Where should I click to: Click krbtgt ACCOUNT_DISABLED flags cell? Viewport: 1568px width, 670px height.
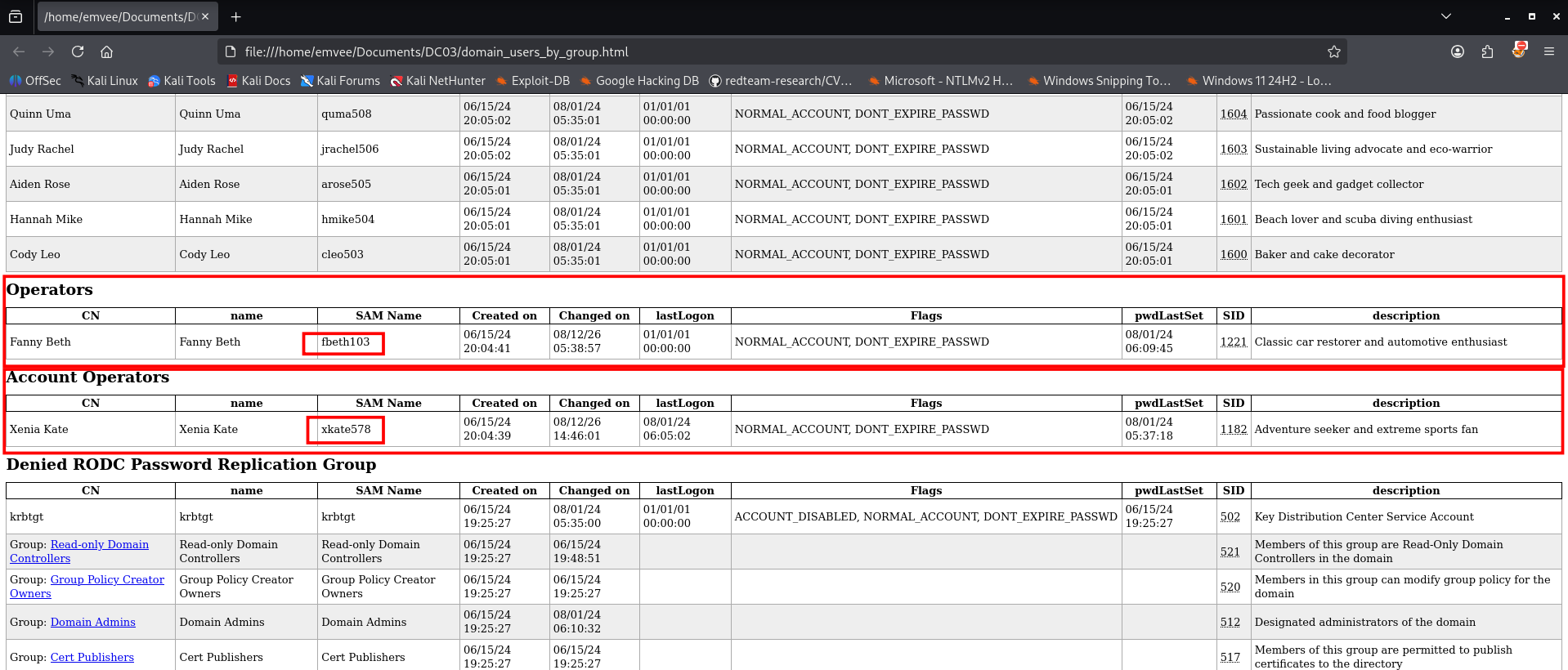coord(926,516)
